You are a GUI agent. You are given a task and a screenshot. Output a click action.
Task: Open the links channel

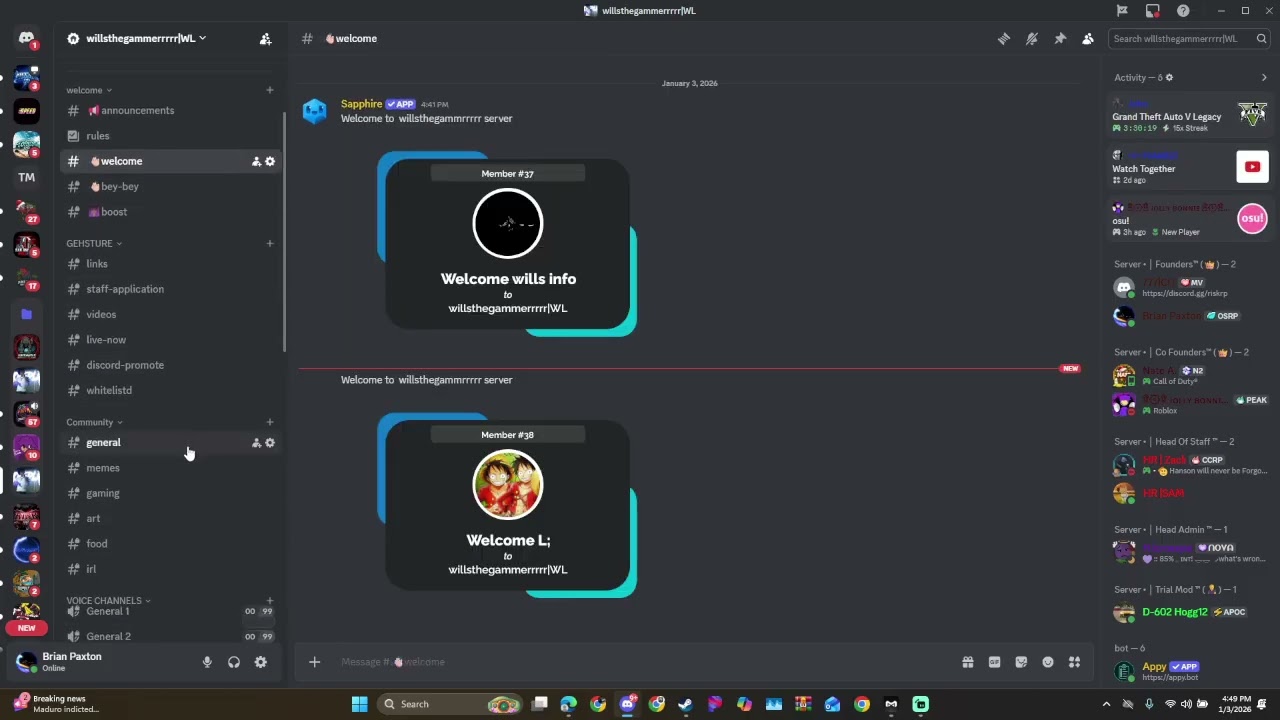click(171, 264)
